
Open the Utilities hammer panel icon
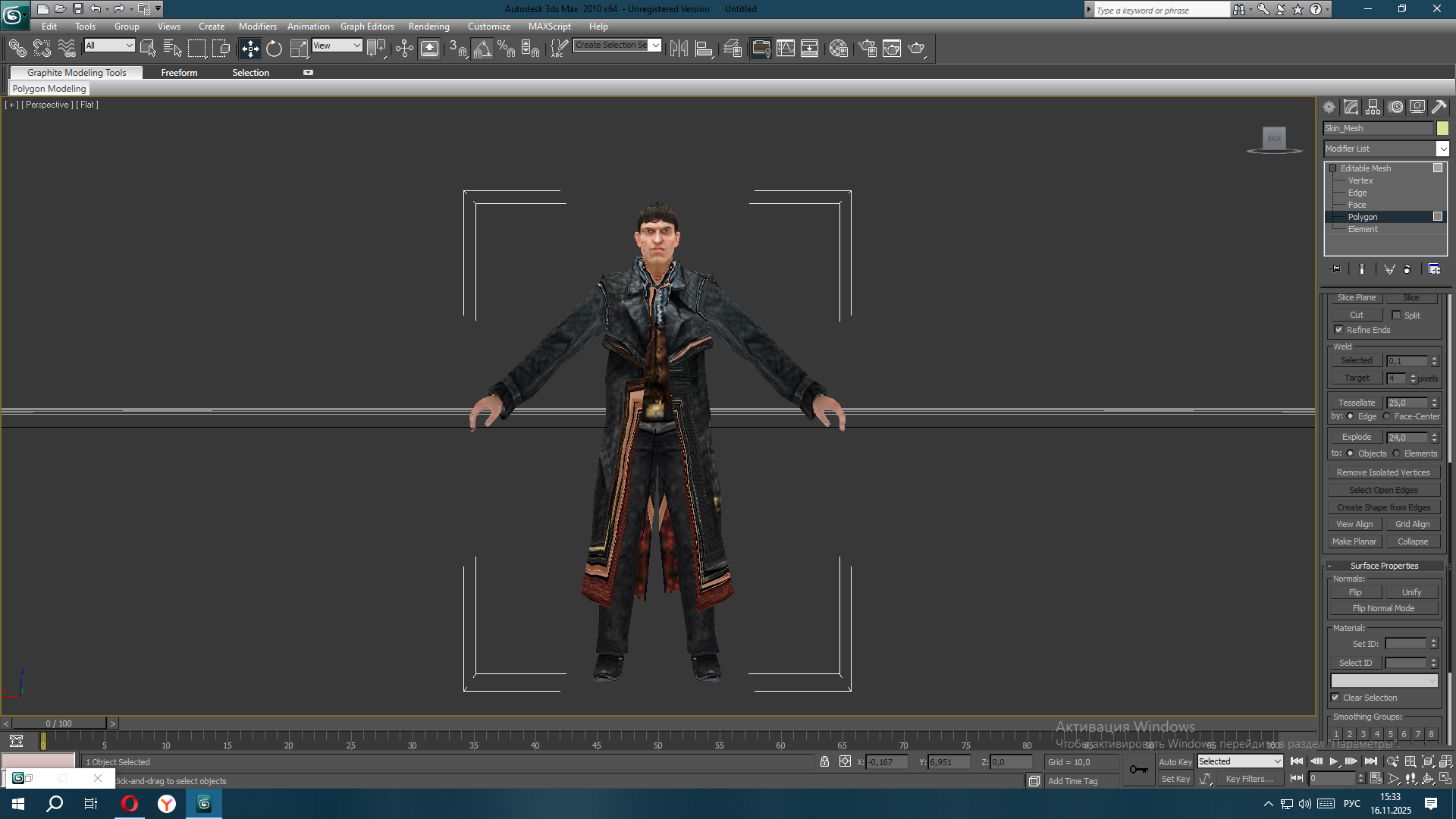pos(1439,107)
